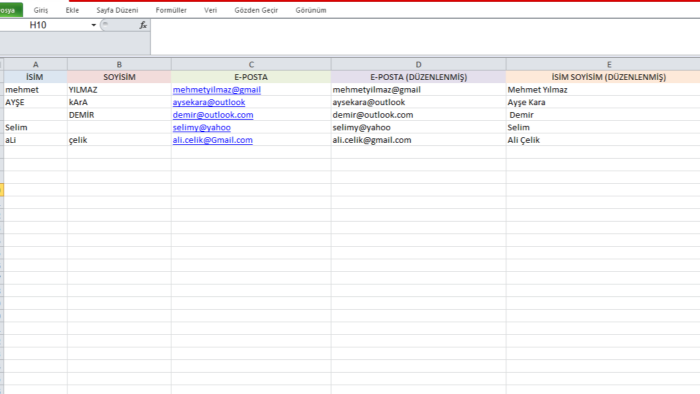Select the Görünüm ribbon tab
This screenshot has width=700, height=394.
click(311, 10)
